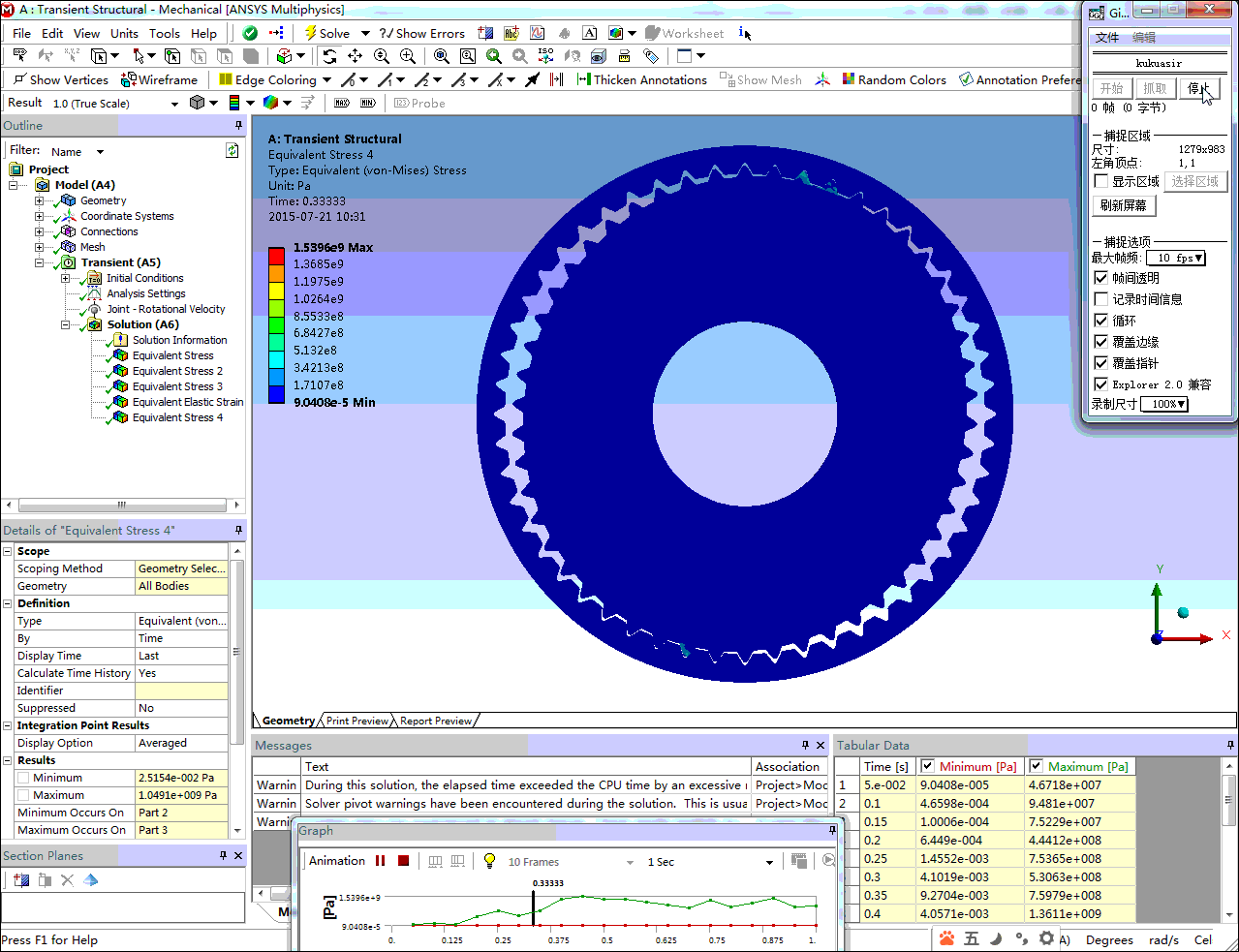Click the green checkmark toolbar icon

[x=250, y=33]
